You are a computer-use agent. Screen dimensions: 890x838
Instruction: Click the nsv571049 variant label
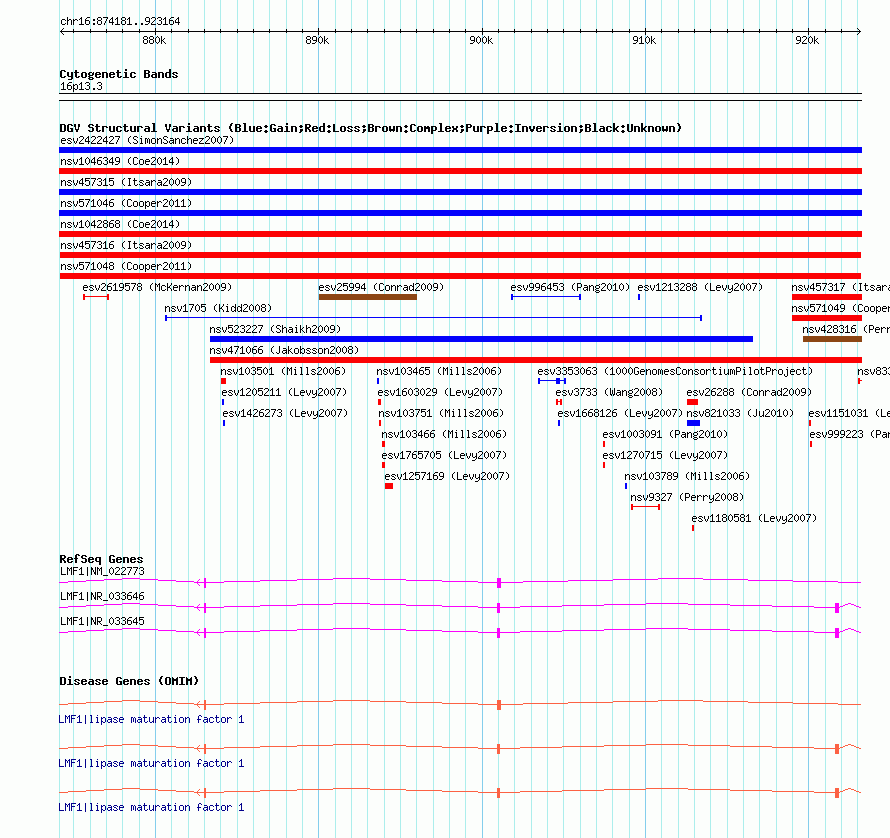pos(841,308)
